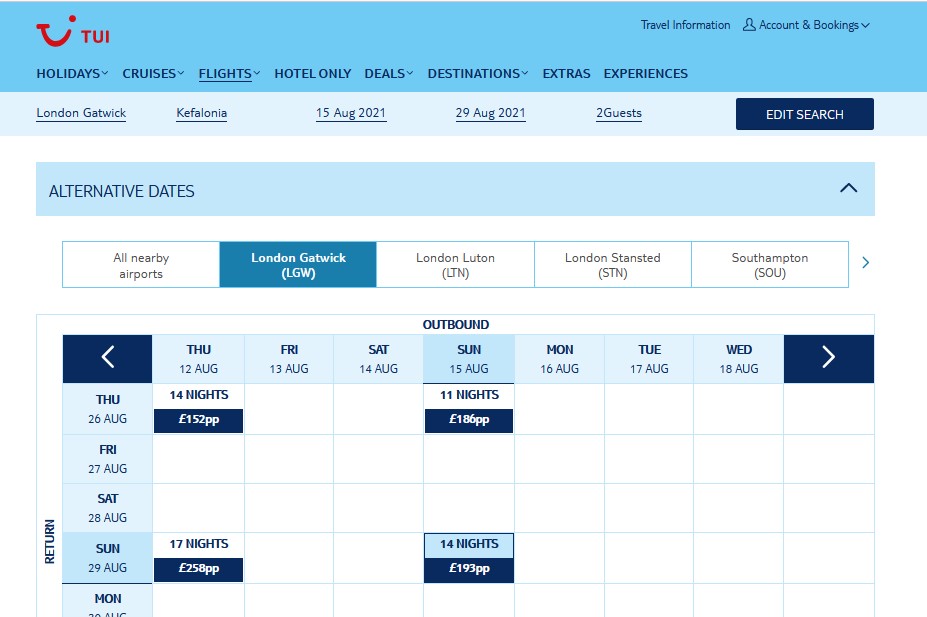Collapse the Alternative Dates panel
Viewport: 927px width, 617px height.
pos(848,189)
